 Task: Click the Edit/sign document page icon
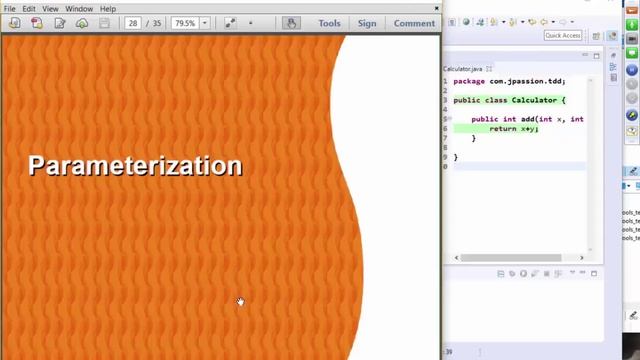(x=60, y=23)
